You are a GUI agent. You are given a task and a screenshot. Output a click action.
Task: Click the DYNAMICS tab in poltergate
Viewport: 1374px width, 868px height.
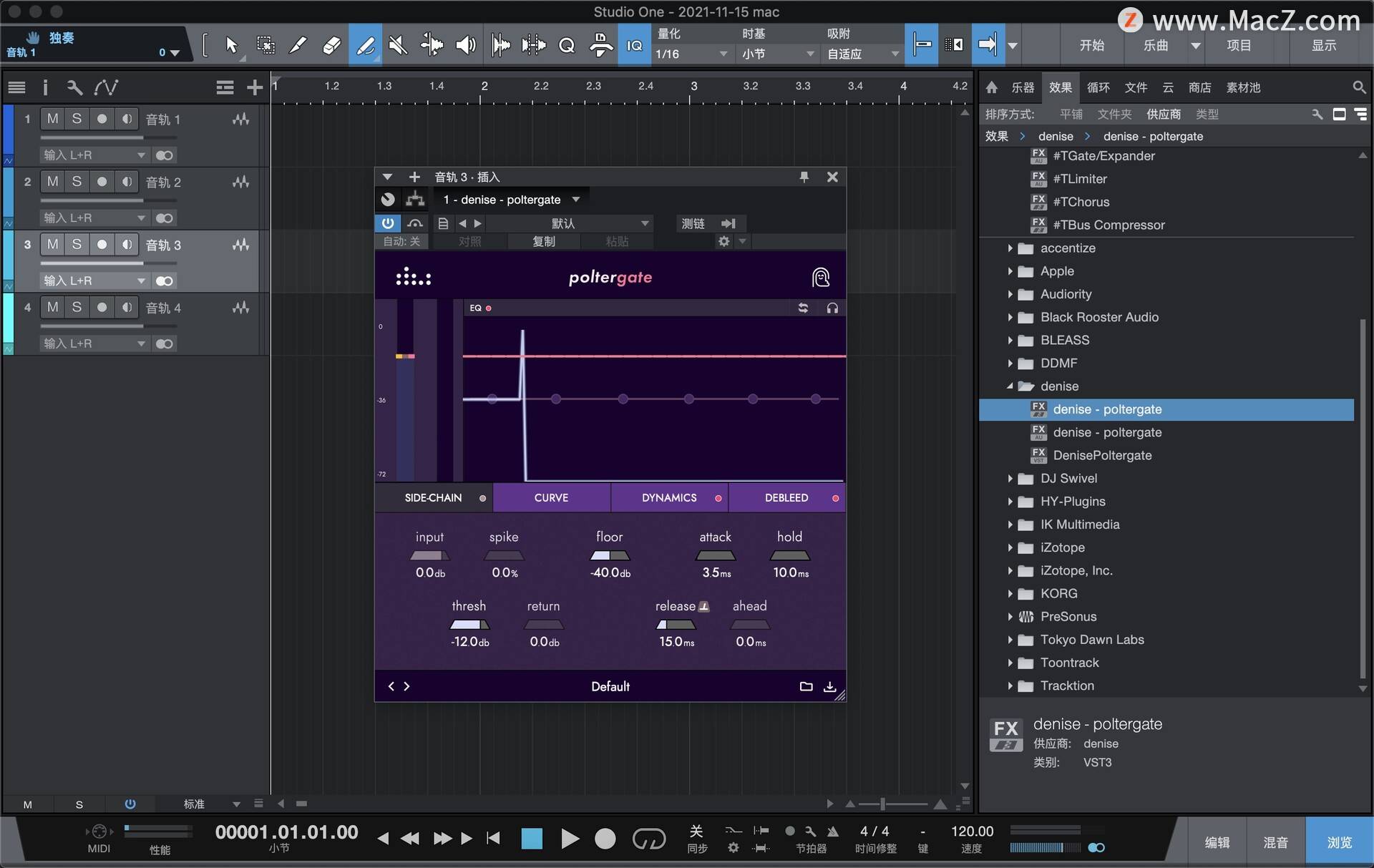[669, 497]
